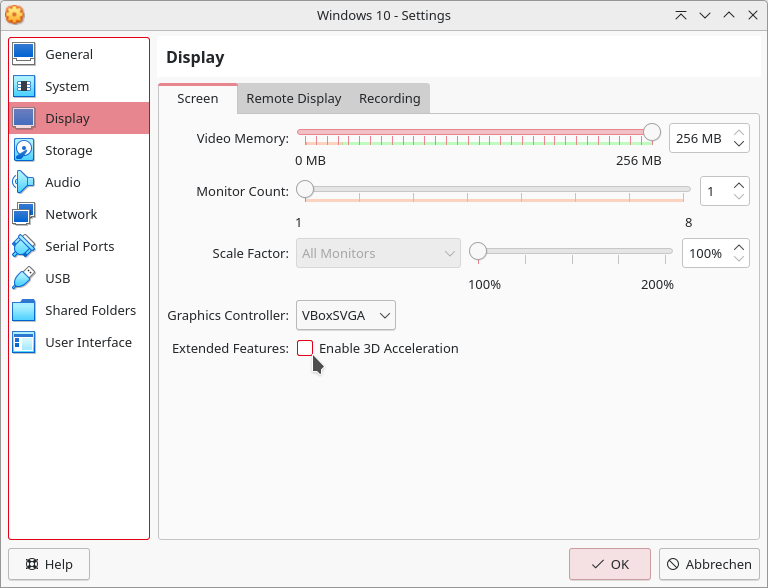
Task: Minimize the Settings window
Action: tap(705, 15)
